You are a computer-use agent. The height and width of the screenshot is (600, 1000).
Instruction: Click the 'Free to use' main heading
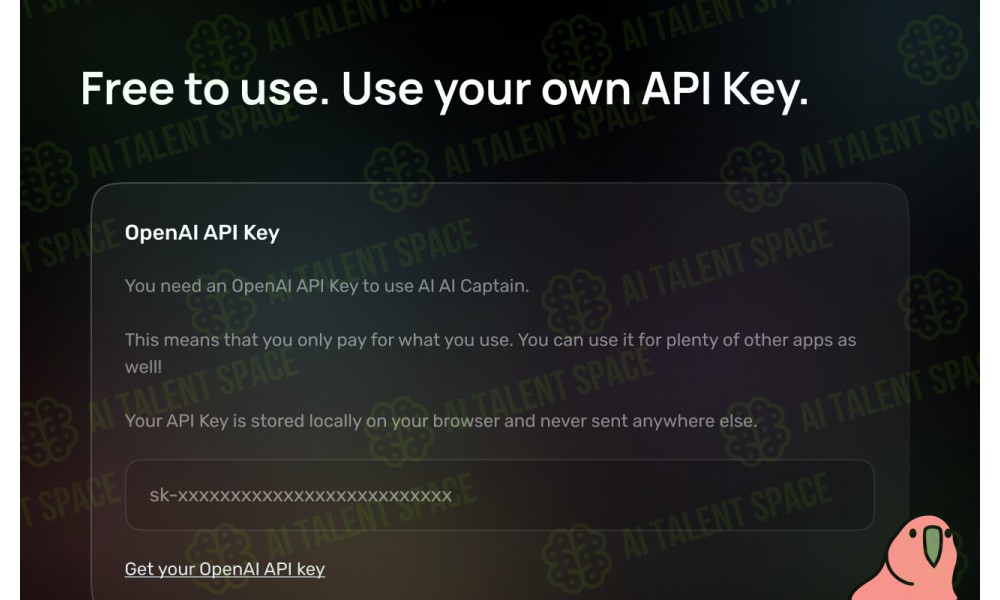[x=445, y=89]
